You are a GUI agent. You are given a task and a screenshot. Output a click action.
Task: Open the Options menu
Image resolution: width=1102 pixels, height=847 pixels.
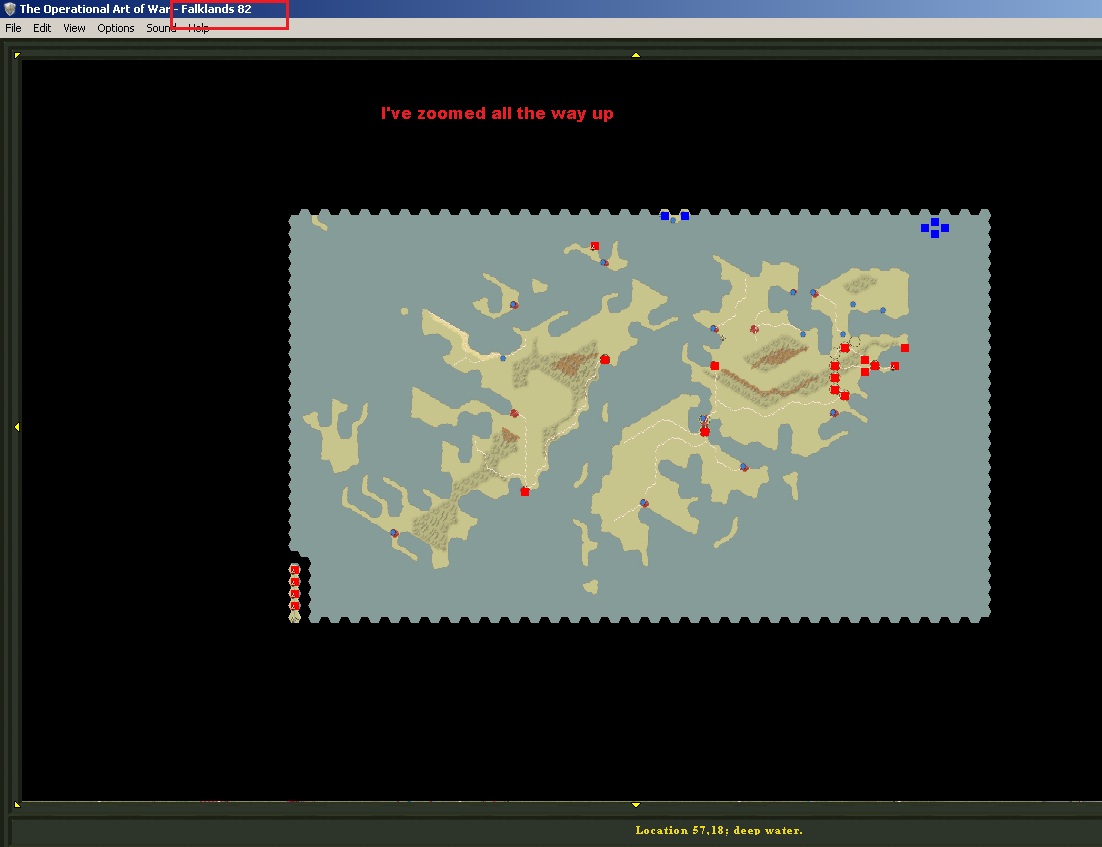coord(116,28)
